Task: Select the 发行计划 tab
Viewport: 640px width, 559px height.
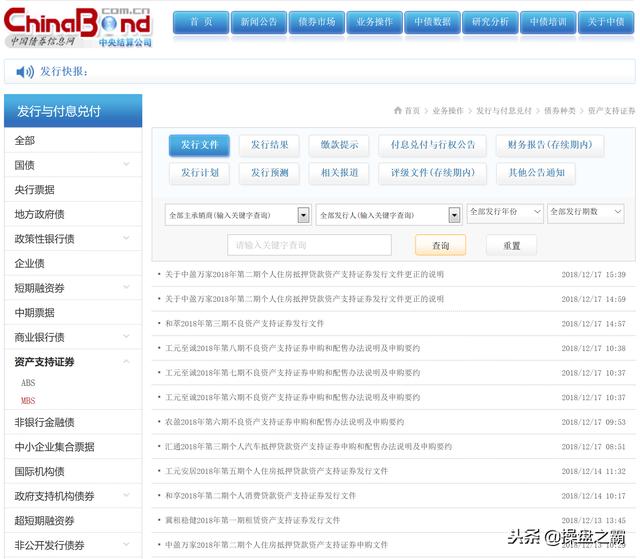Action: coord(200,173)
